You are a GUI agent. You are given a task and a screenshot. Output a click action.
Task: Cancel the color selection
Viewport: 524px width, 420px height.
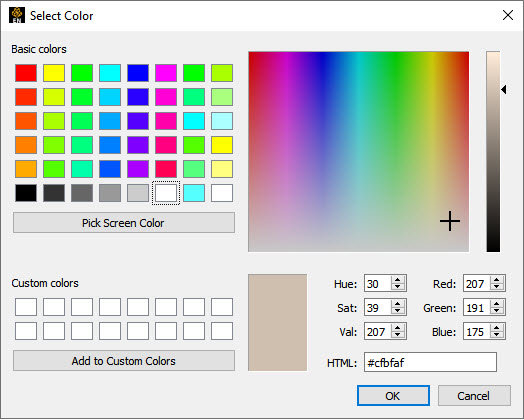[x=474, y=396]
